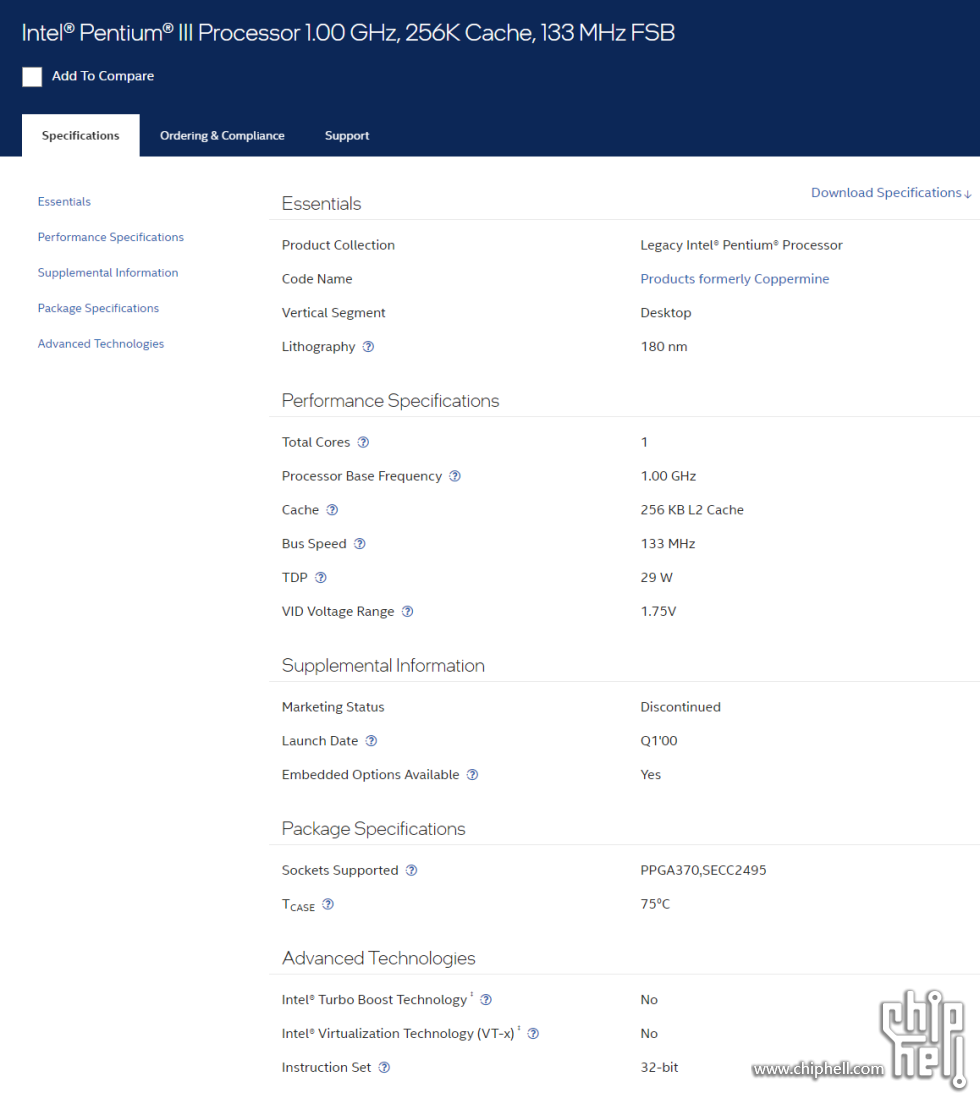The height and width of the screenshot is (1104, 980).
Task: Click the Advanced Technologies section heading
Action: tap(379, 958)
